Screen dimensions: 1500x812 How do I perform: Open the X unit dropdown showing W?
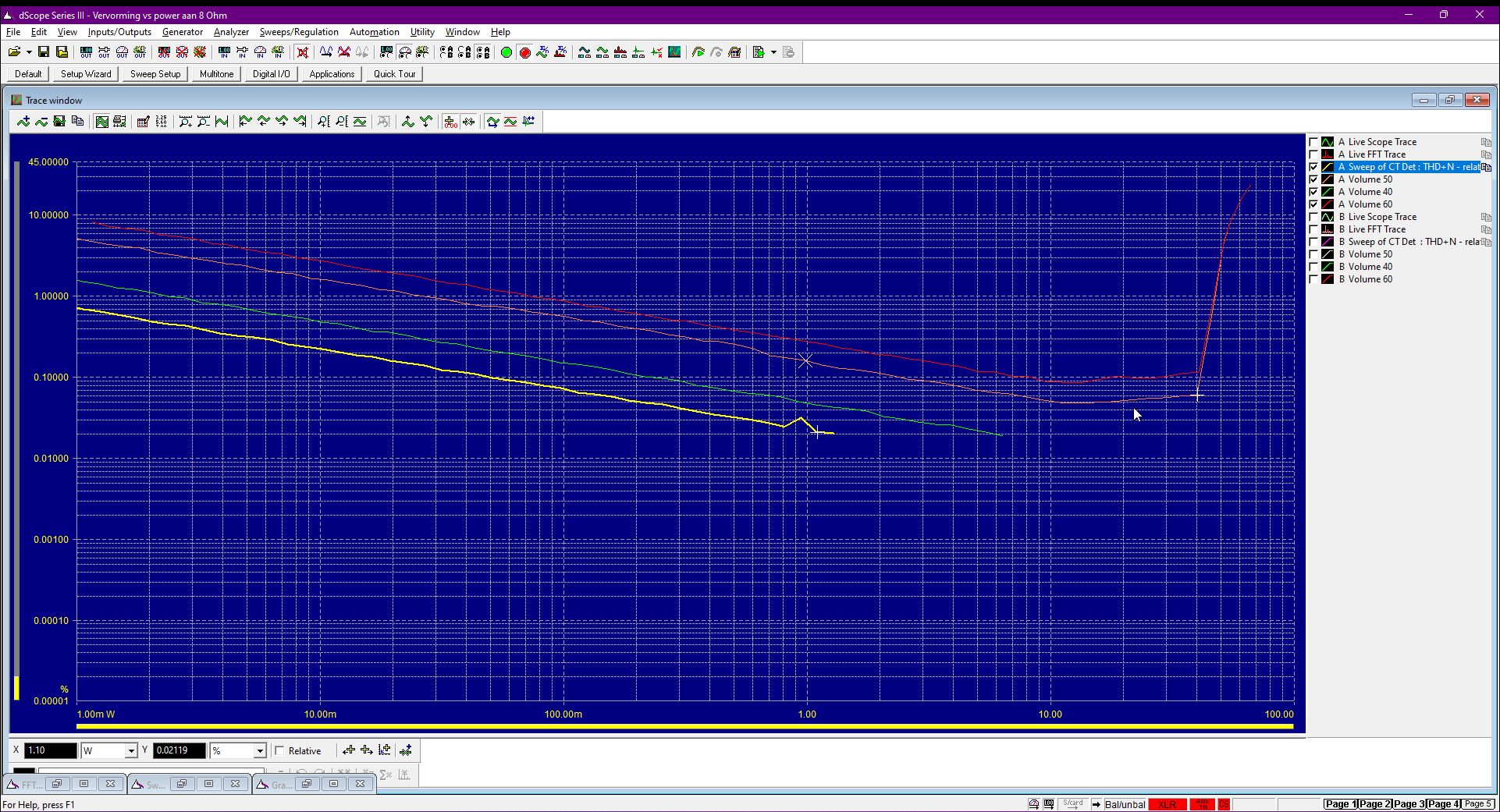[x=131, y=750]
